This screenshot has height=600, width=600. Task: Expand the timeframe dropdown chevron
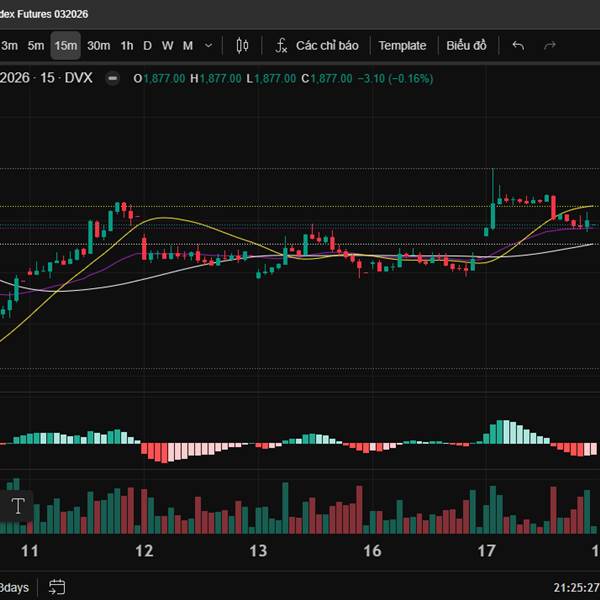(x=208, y=45)
